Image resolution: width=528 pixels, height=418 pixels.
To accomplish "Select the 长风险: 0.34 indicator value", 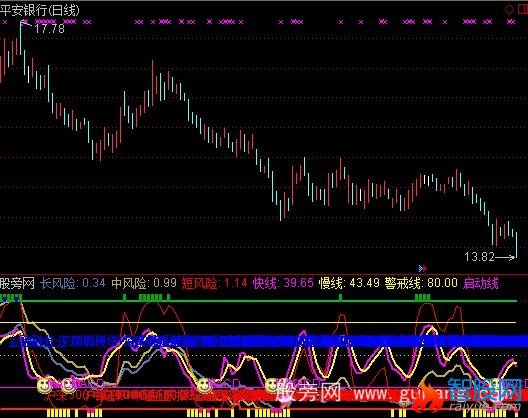I will [73, 283].
